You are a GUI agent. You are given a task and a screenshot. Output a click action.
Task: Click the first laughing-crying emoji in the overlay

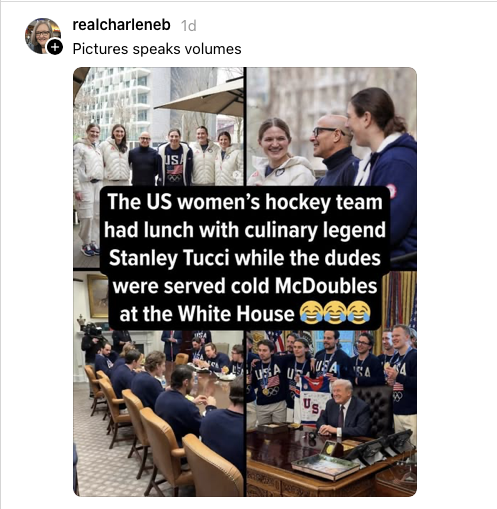311,313
